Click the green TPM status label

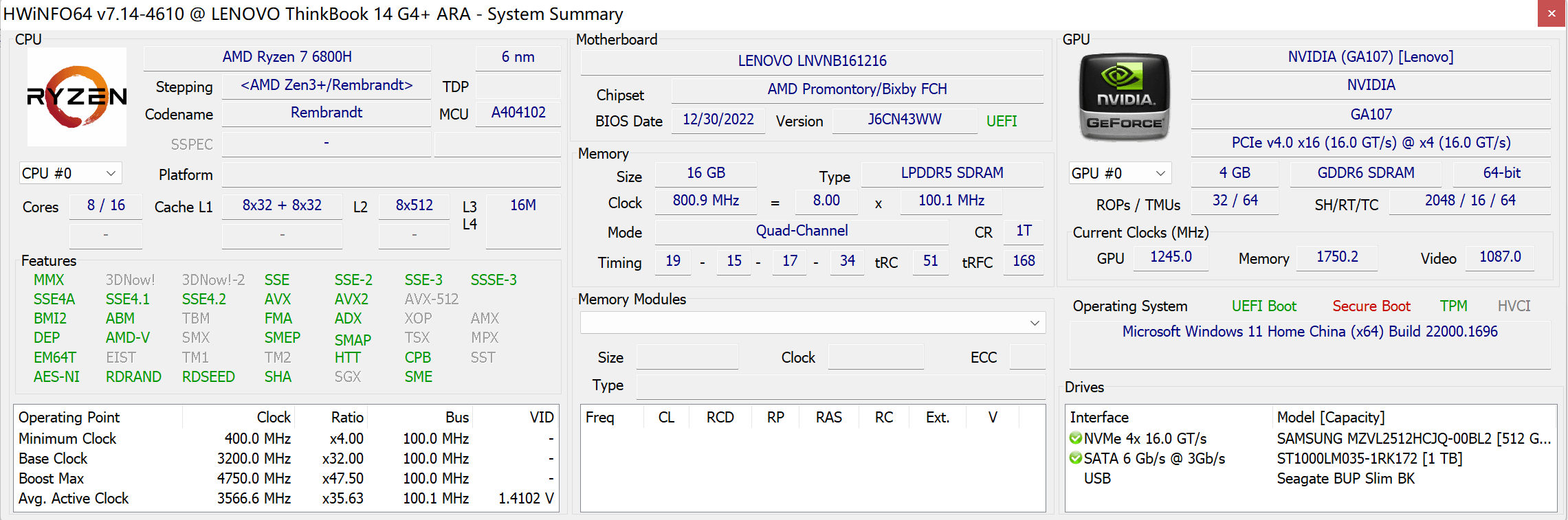(x=1453, y=306)
